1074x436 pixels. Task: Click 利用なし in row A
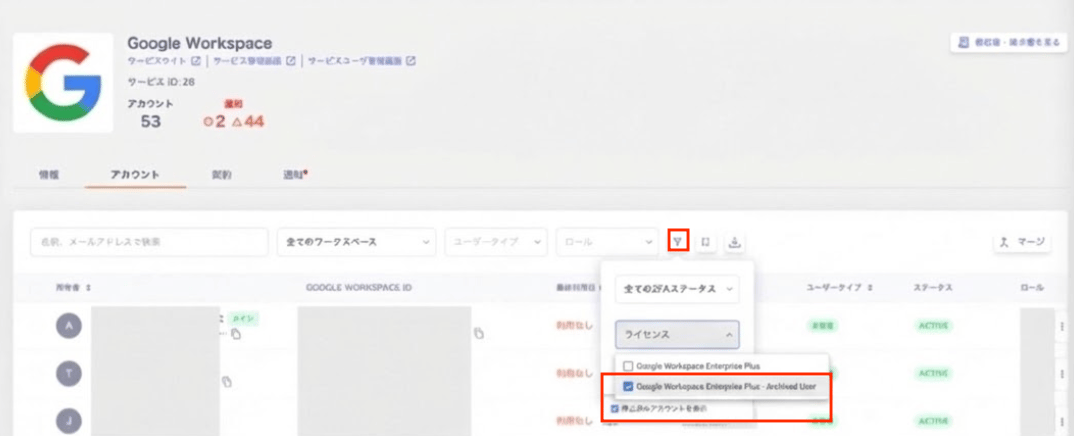tap(574, 326)
